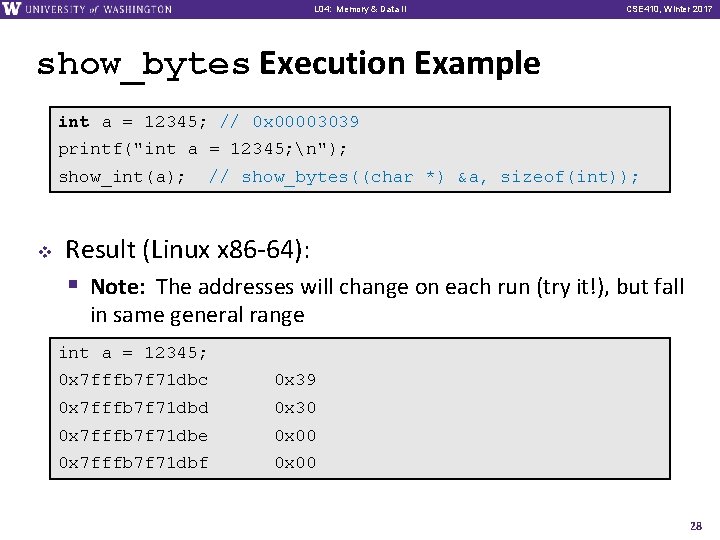Click the show_int(a) call in code
This screenshot has height=540, width=720.
[x=122, y=177]
